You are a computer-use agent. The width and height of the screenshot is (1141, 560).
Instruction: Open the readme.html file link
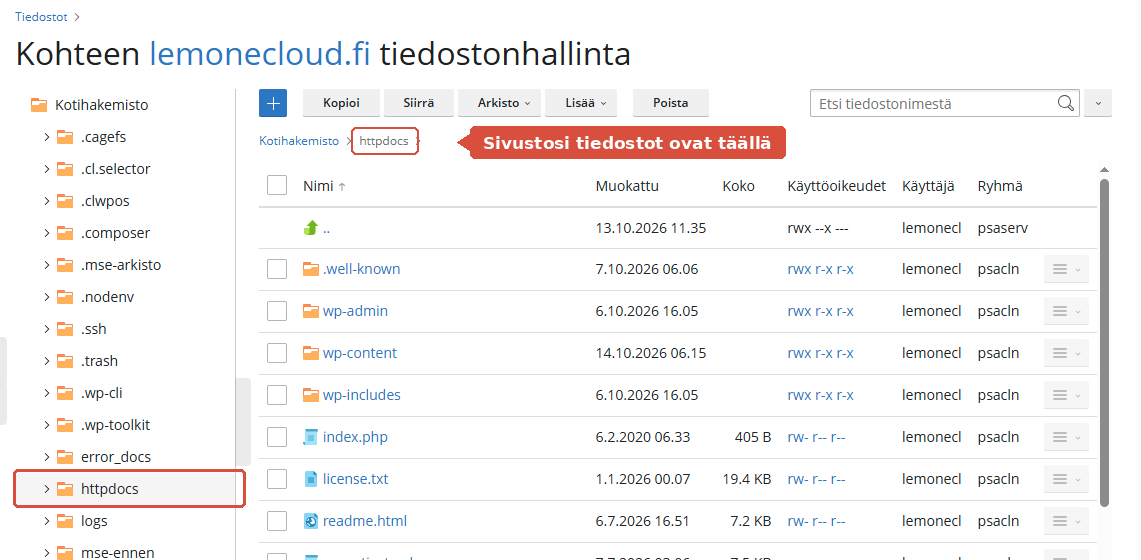365,521
